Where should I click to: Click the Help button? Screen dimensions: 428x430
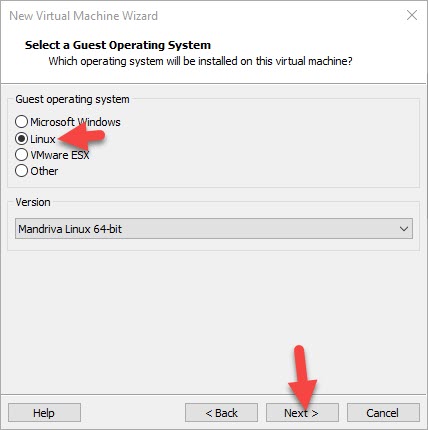pyautogui.click(x=44, y=413)
